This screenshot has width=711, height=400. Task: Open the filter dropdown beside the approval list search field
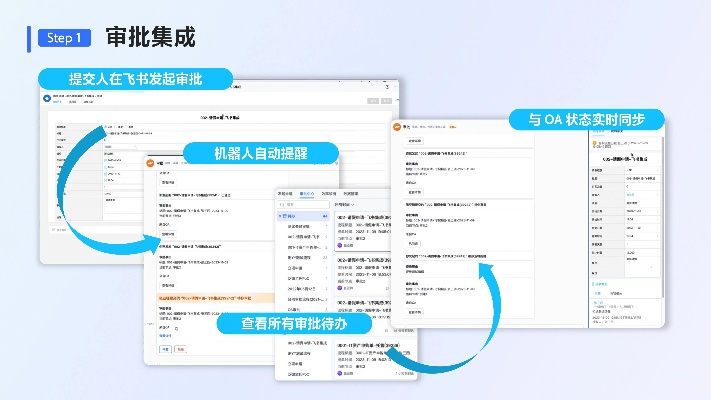[344, 205]
